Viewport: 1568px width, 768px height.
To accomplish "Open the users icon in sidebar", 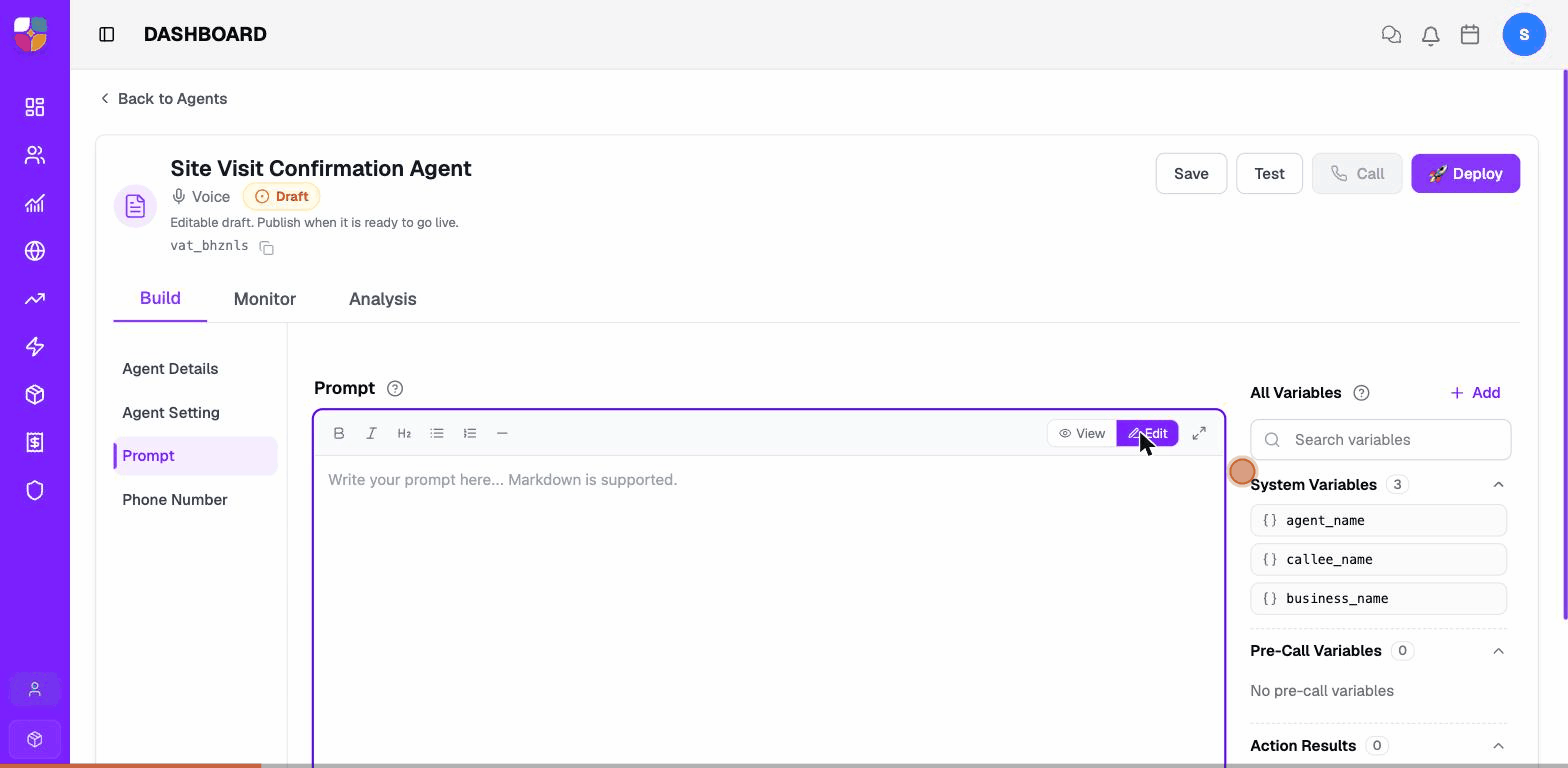I will click(35, 155).
